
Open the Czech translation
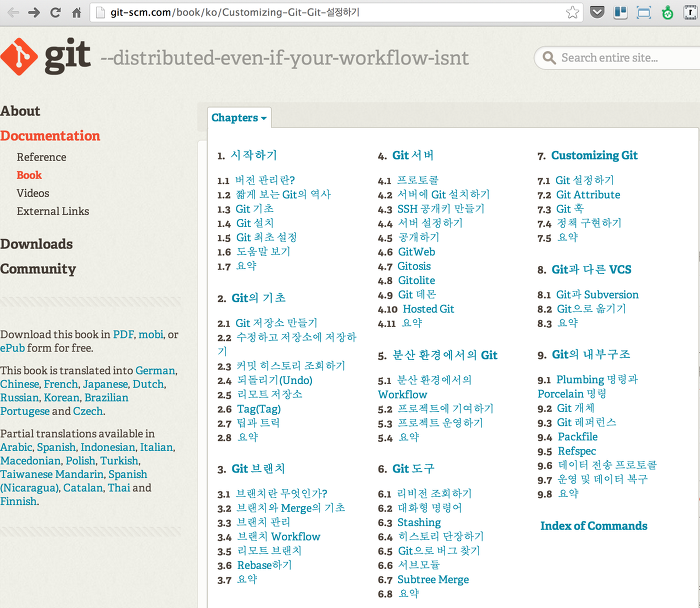click(x=88, y=411)
